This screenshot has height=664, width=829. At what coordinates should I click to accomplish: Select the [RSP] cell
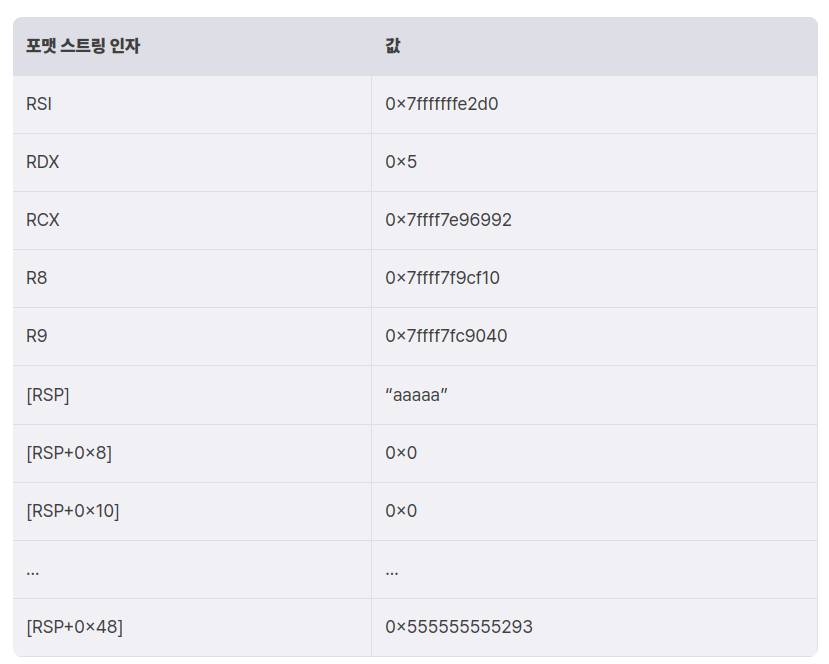[x=48, y=395]
